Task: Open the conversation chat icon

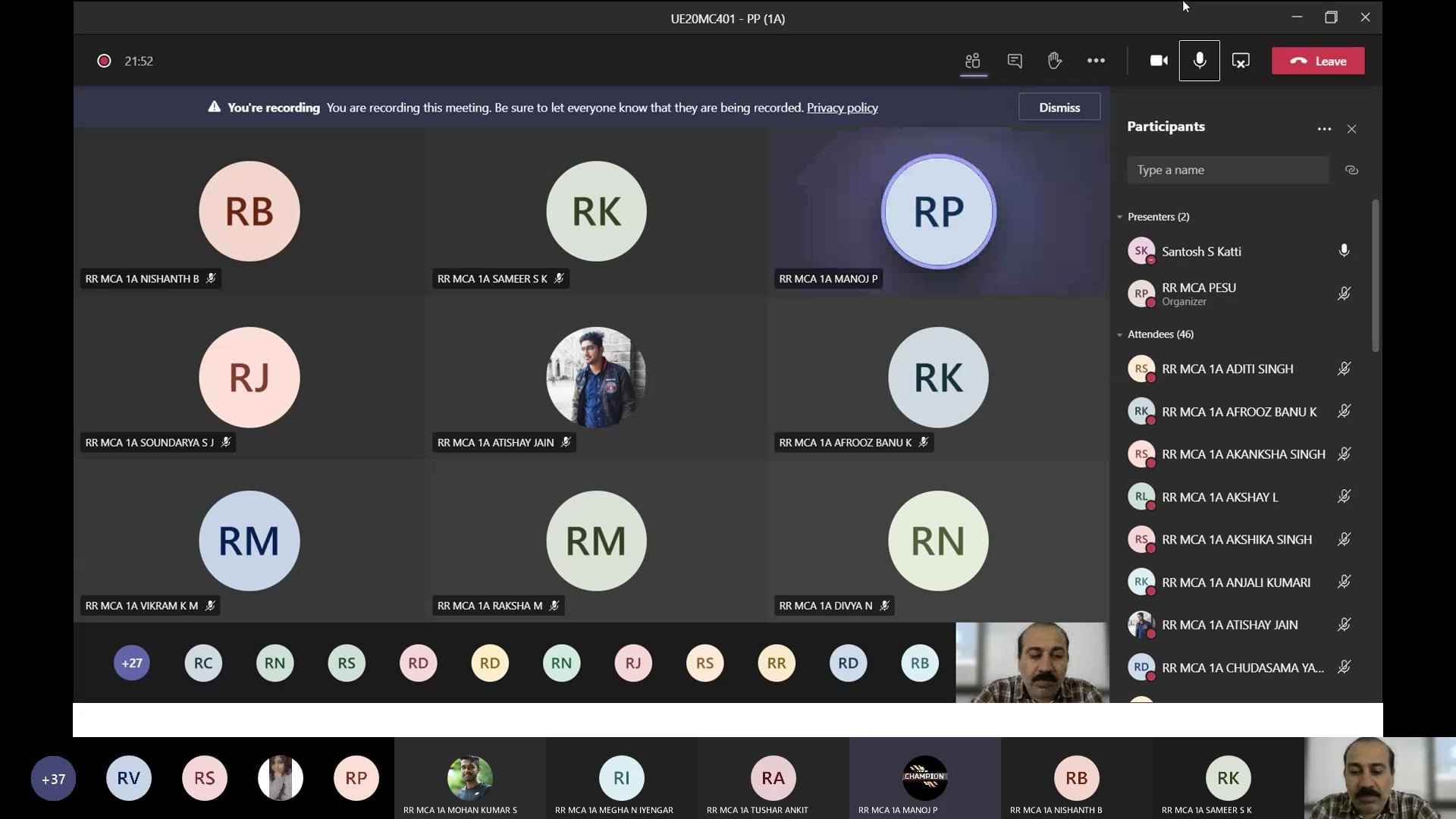Action: coord(1015,61)
